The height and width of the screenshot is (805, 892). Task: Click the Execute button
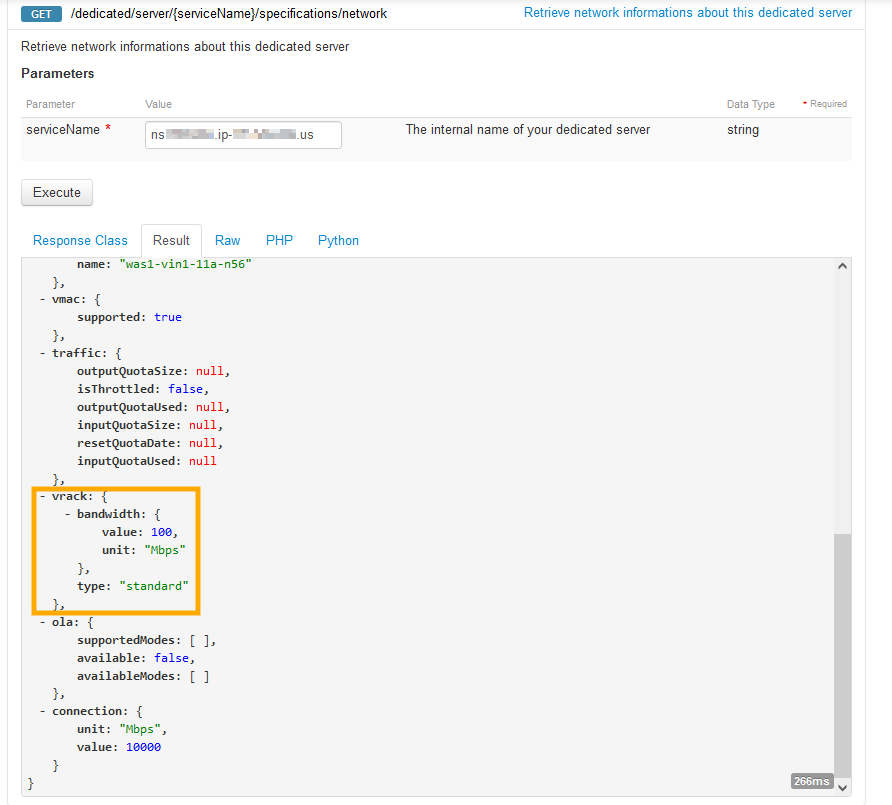57,192
